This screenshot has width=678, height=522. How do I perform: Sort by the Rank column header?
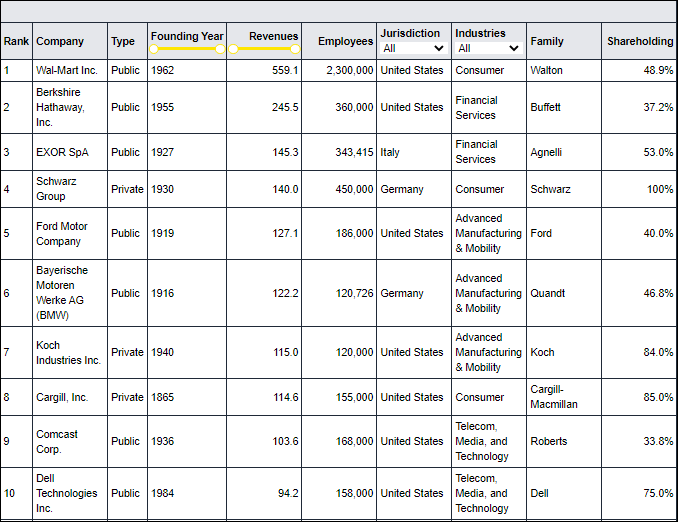[15, 42]
